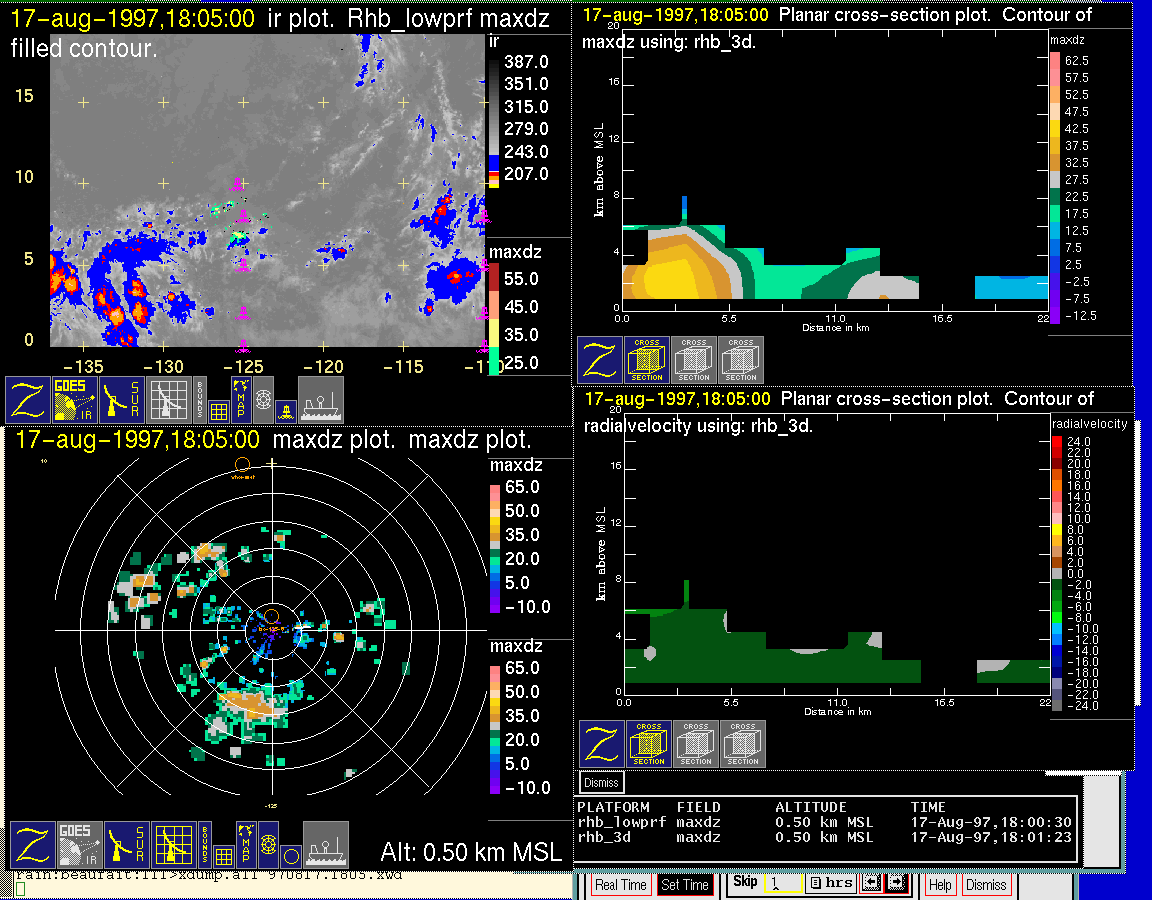Click the ship platform icon under the ir plot
This screenshot has width=1152, height=900.
tap(321, 399)
